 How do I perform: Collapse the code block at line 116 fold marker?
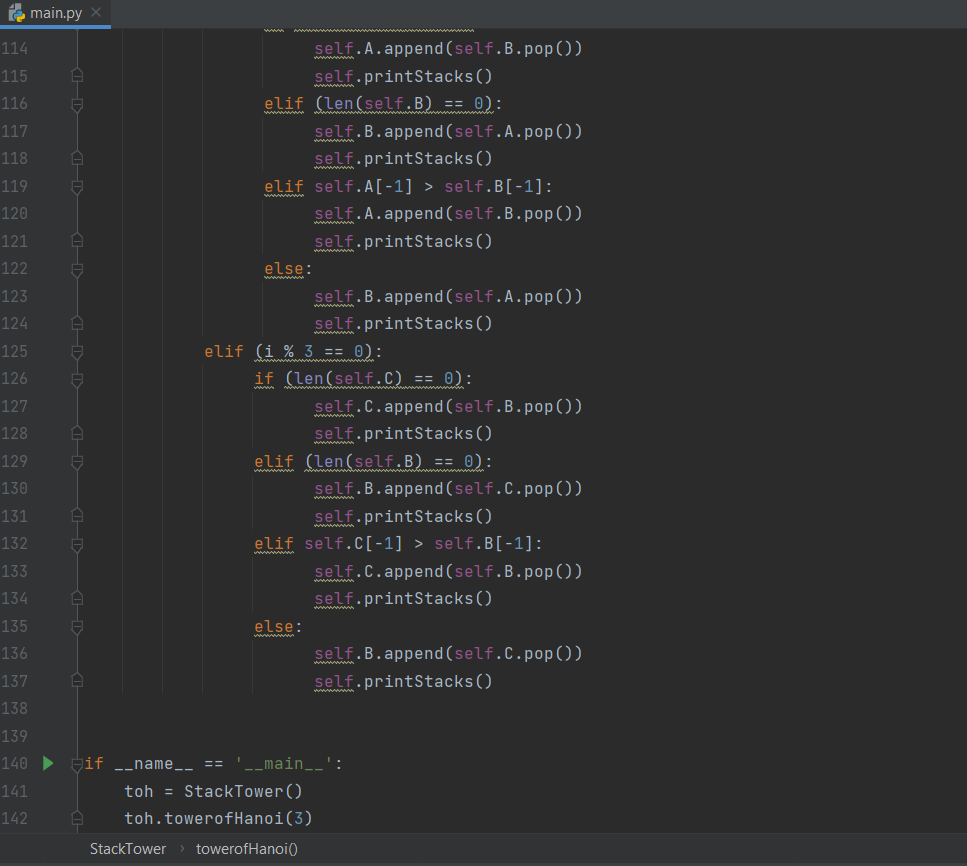pyautogui.click(x=77, y=103)
